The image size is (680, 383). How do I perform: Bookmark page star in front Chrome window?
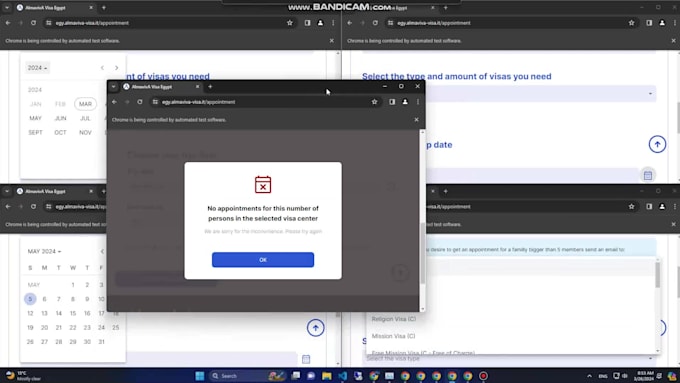[x=374, y=102]
